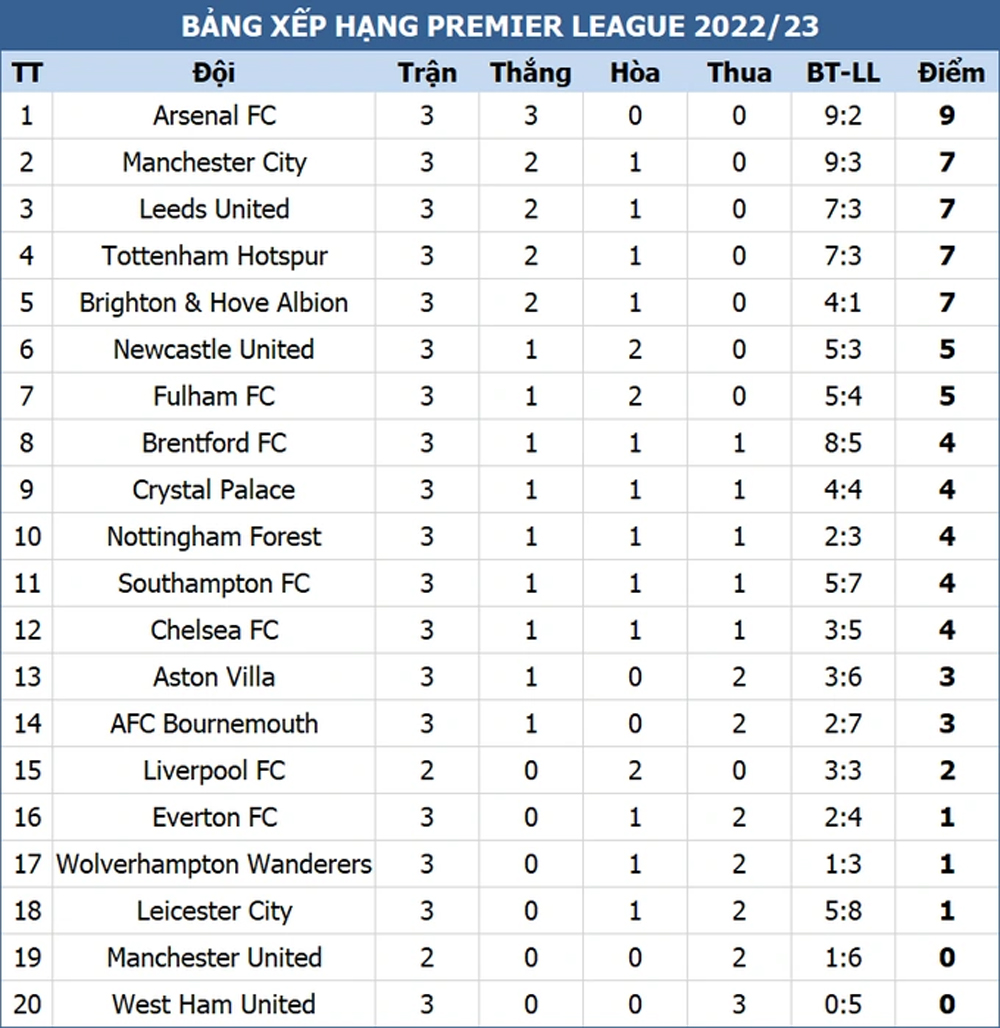Select the Thắng column header

tap(530, 73)
